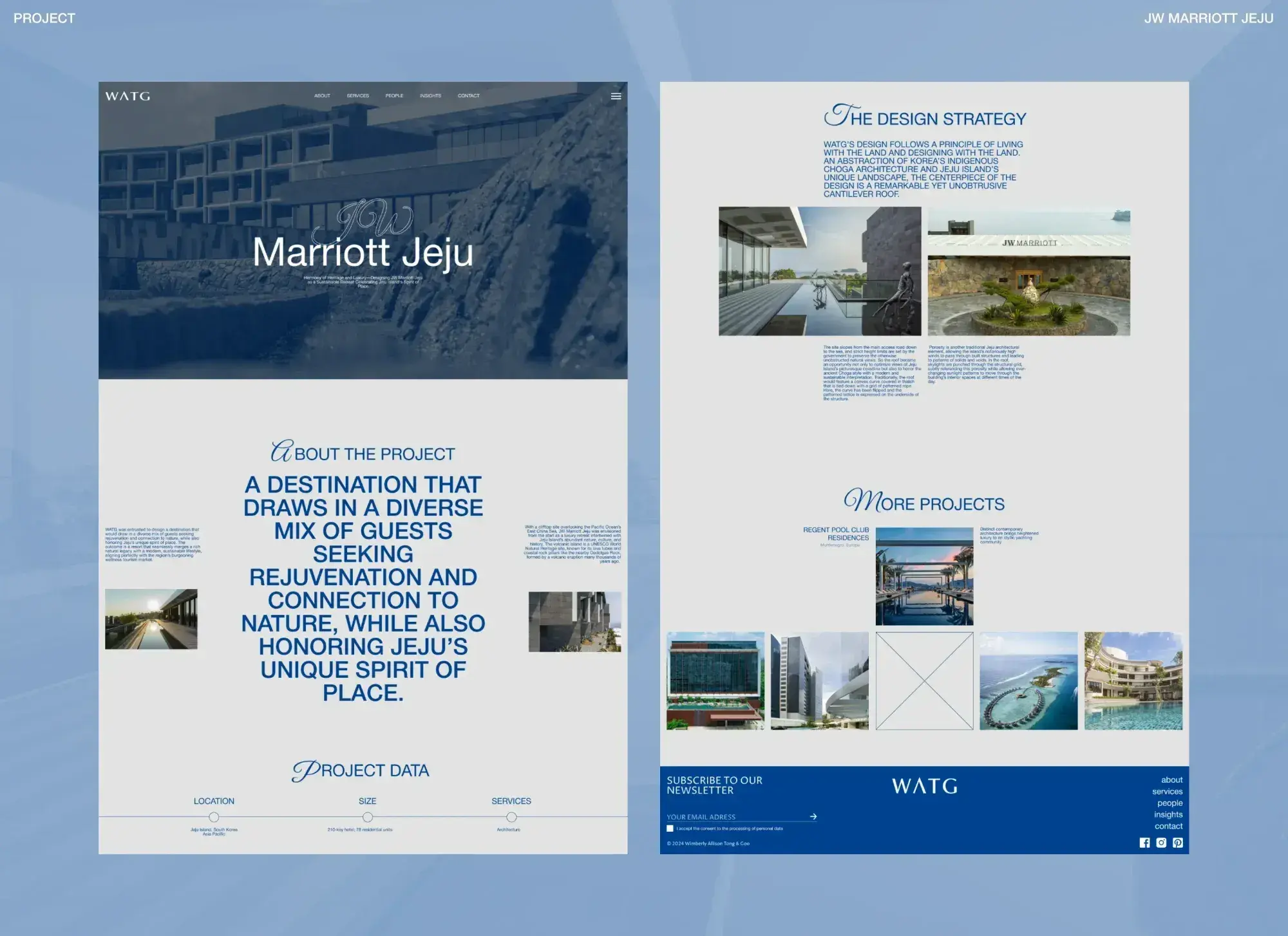Follow the footer 'people' link

coord(1170,803)
